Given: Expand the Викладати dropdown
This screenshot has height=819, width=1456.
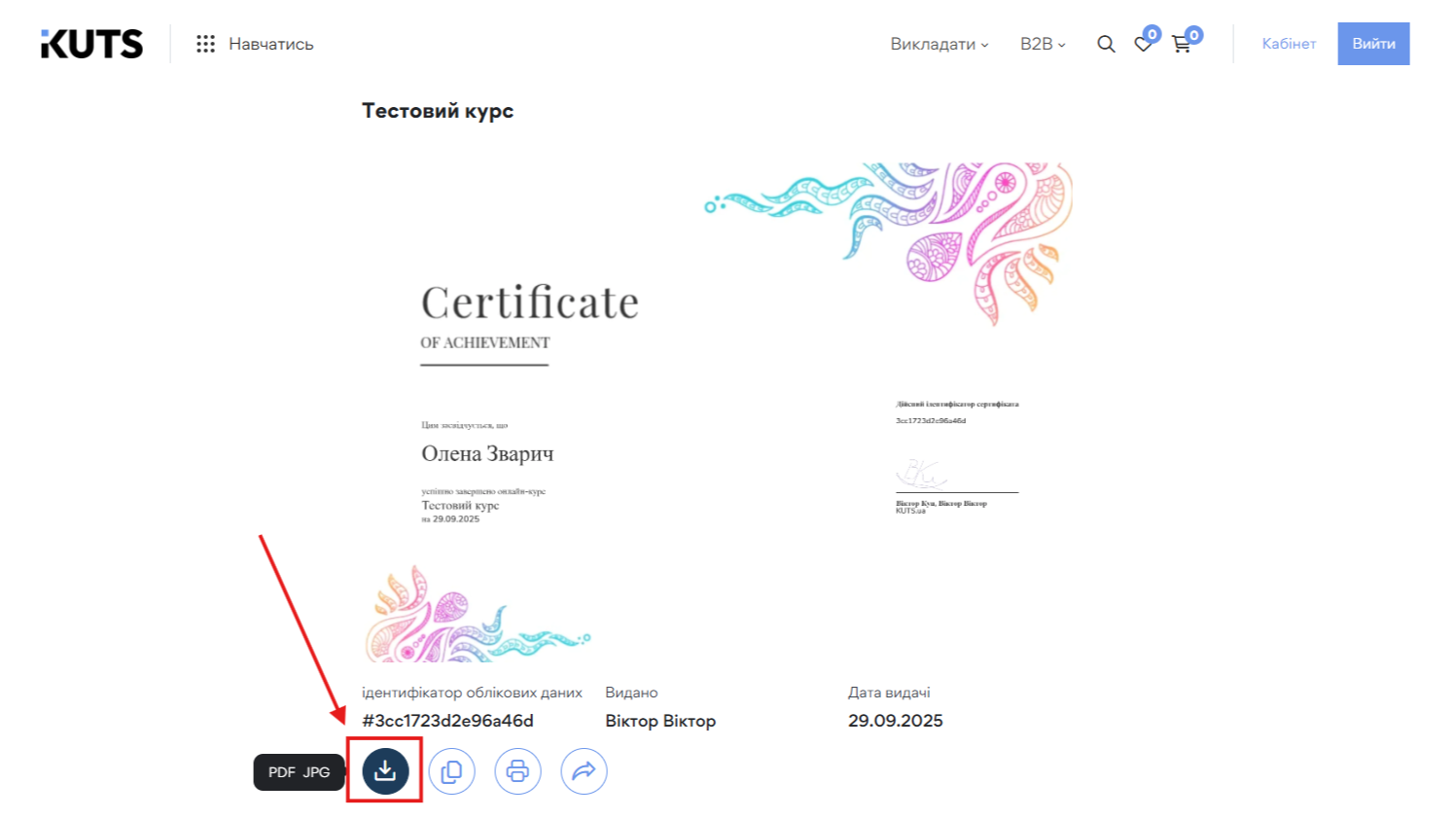Looking at the screenshot, I should pos(939,44).
